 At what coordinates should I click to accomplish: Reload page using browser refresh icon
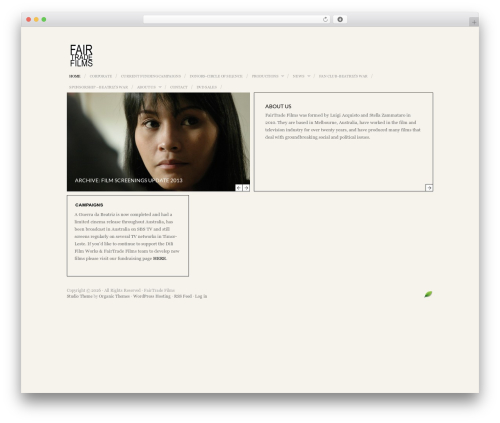point(325,19)
